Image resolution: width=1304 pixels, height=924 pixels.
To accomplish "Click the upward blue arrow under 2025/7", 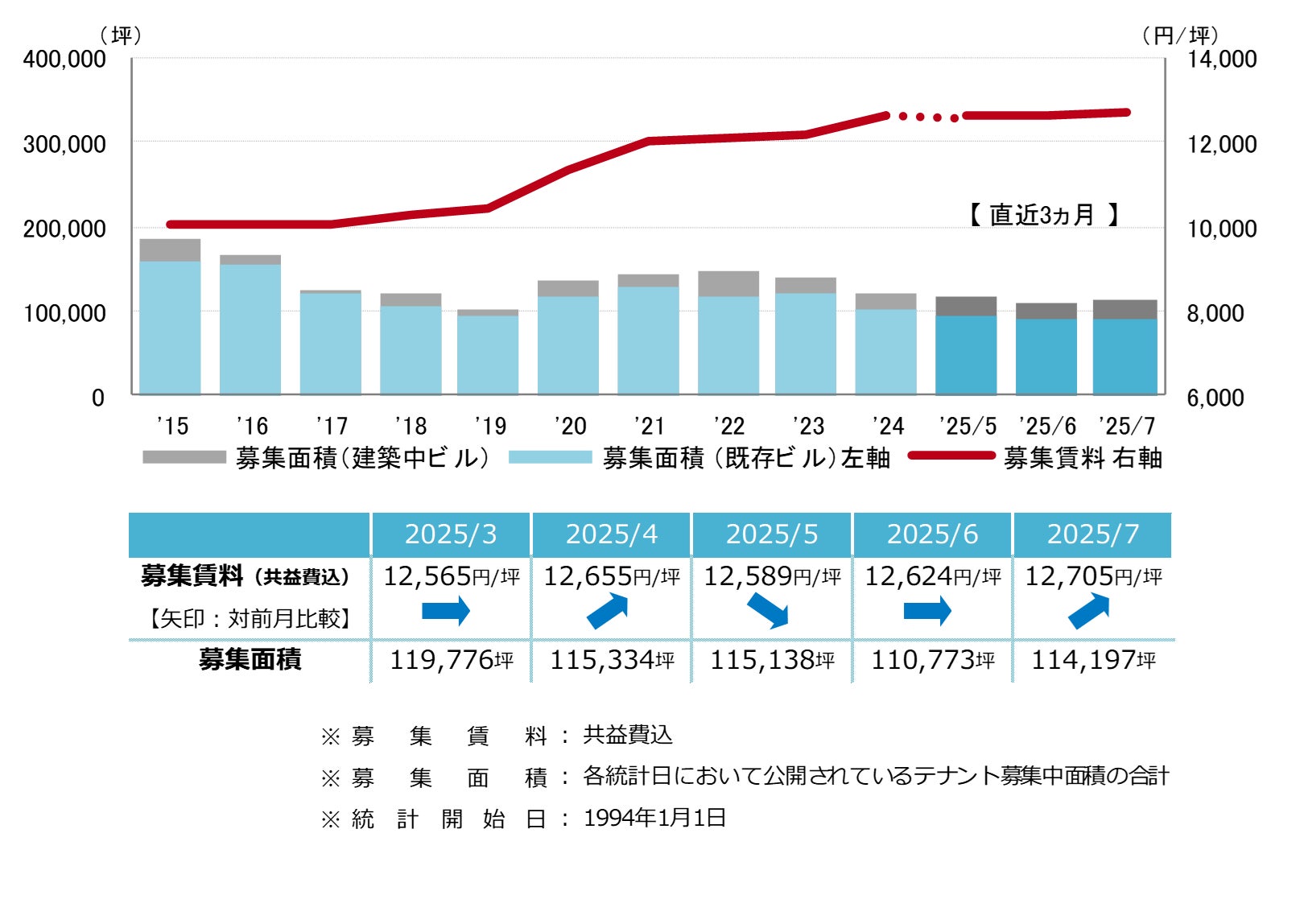I will [x=1089, y=611].
